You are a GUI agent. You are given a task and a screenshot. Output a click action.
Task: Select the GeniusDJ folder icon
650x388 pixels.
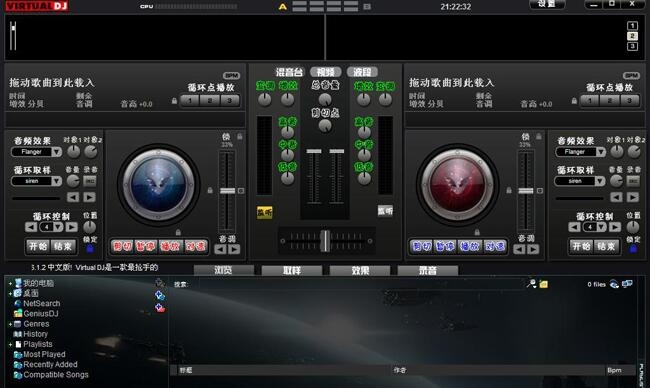click(18, 313)
